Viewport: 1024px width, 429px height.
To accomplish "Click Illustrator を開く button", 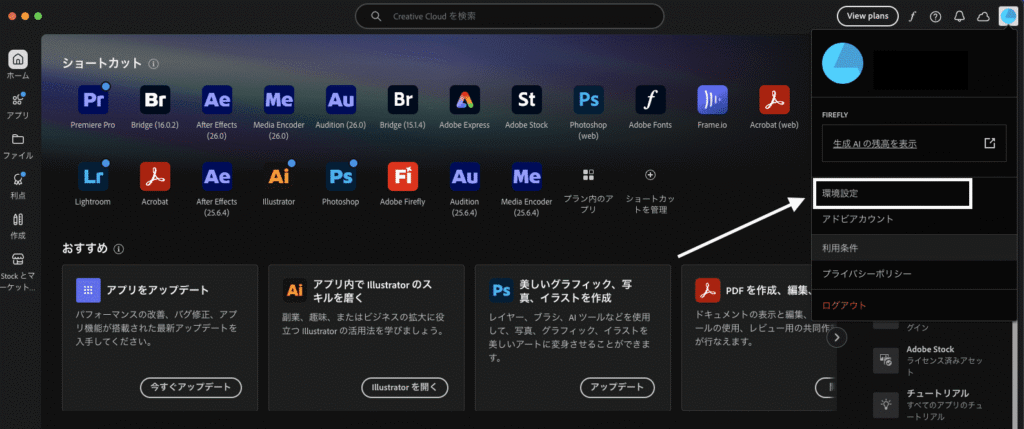I will (x=404, y=387).
